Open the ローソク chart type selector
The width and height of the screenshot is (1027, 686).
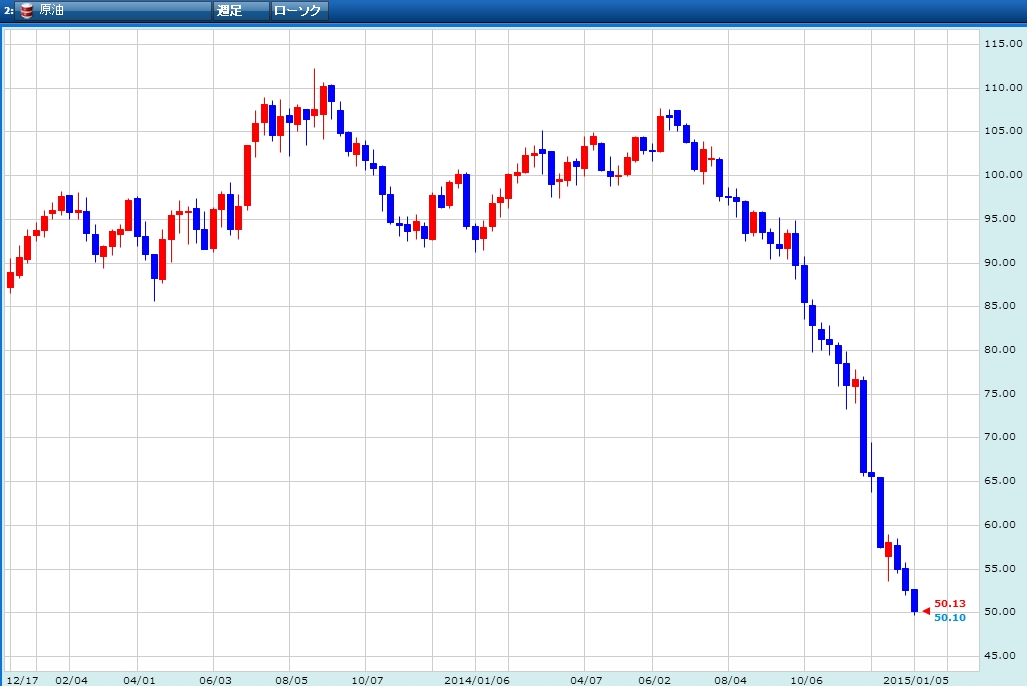click(300, 10)
